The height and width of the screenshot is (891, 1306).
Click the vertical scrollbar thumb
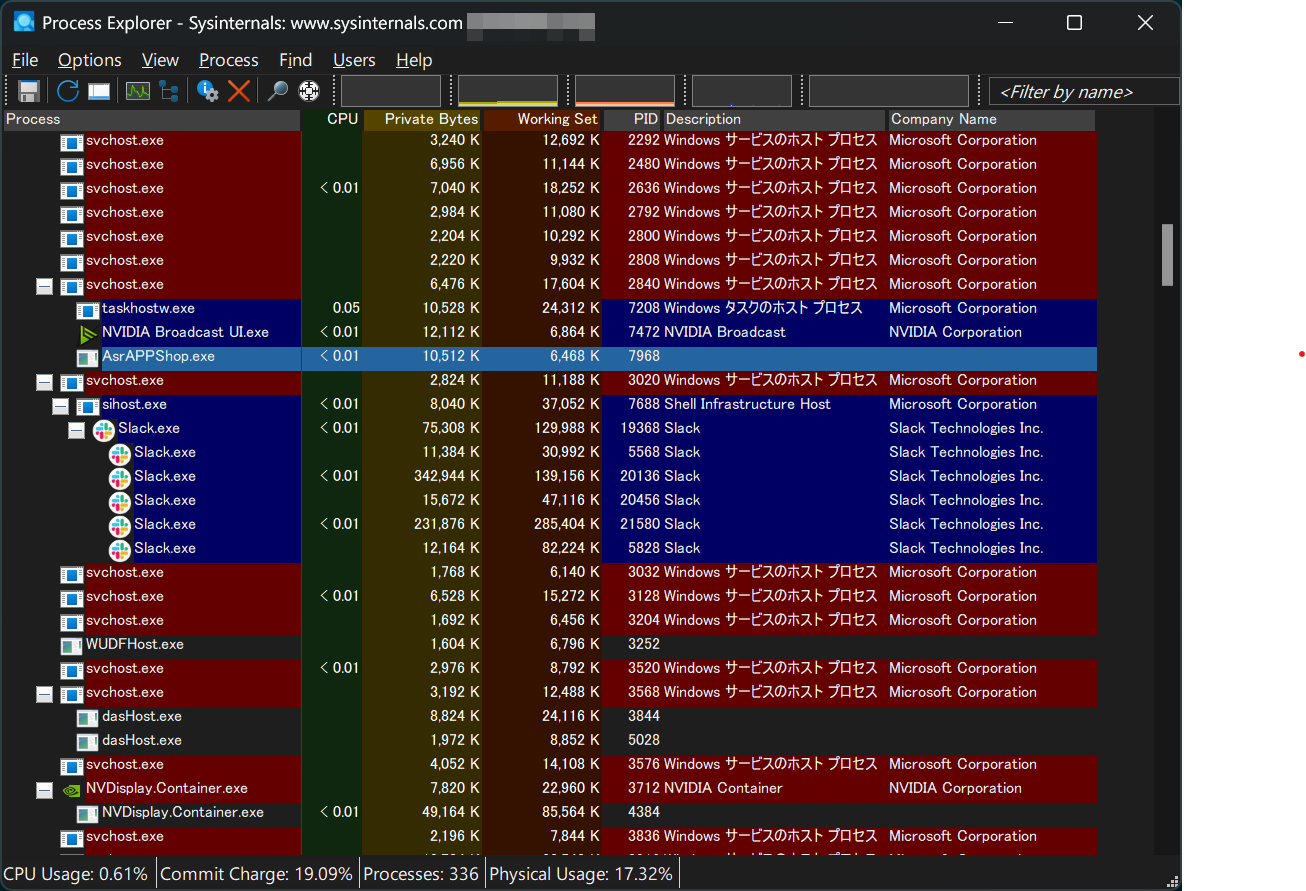point(1167,255)
